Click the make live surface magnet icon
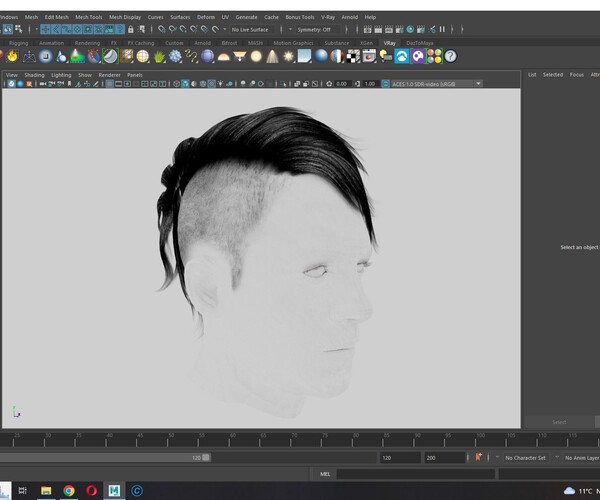Image resolution: width=600 pixels, height=500 pixels. (215, 29)
